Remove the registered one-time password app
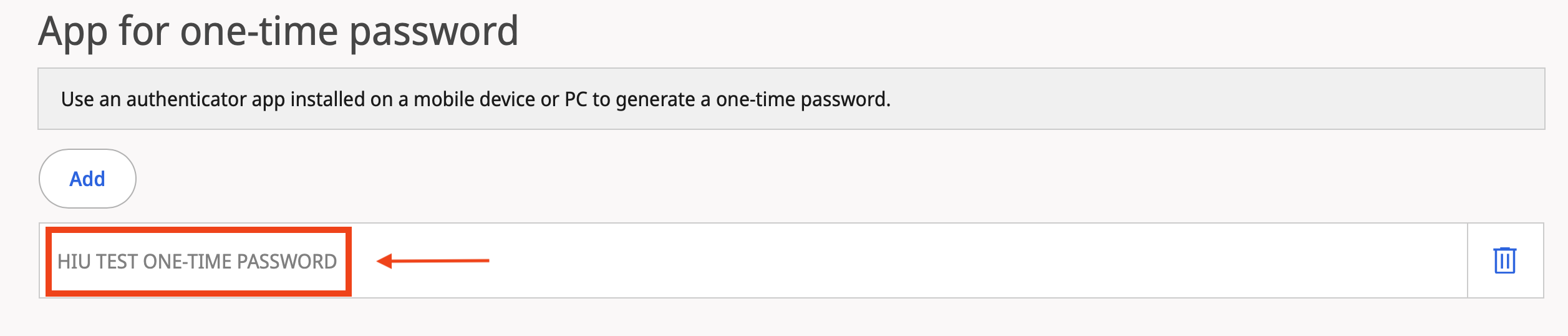 [x=1504, y=260]
